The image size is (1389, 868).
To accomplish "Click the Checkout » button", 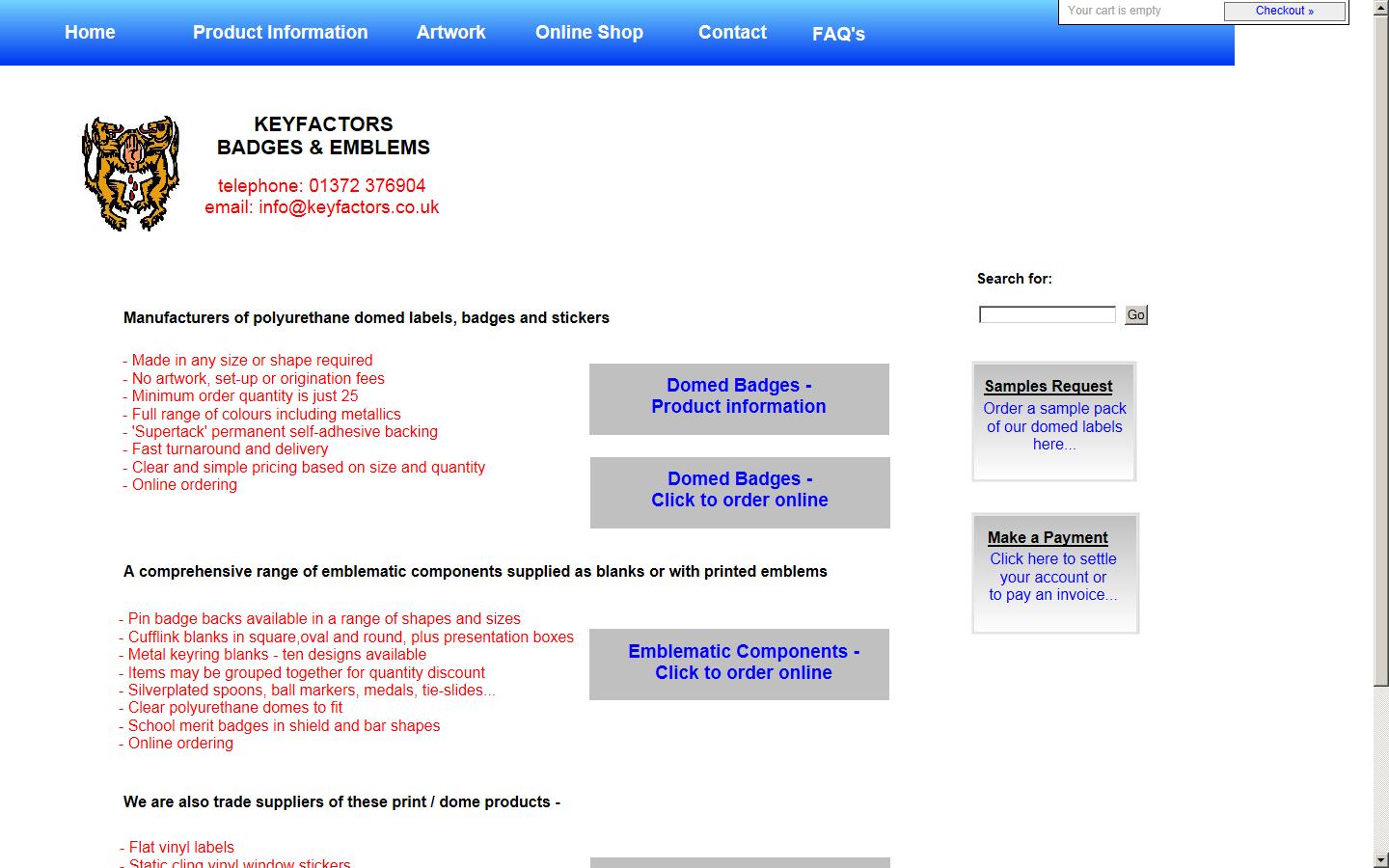I will (1284, 11).
